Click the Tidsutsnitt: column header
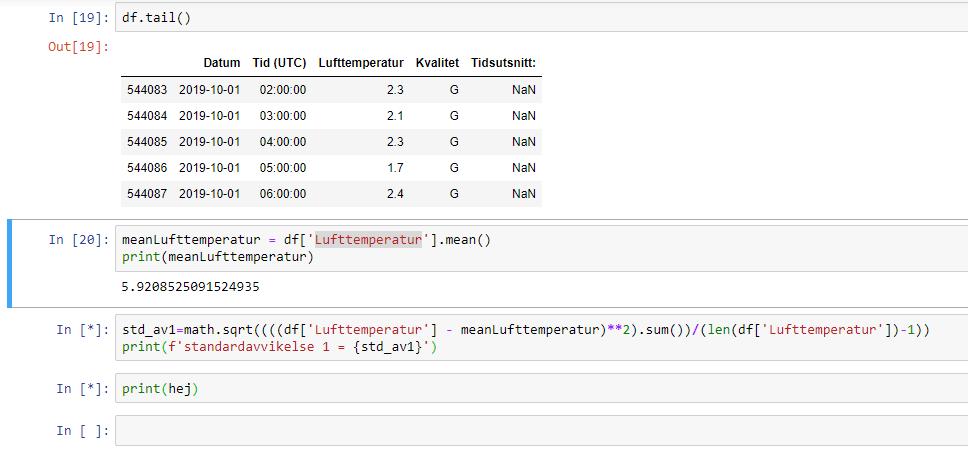Viewport: 968px width, 450px height. click(503, 63)
